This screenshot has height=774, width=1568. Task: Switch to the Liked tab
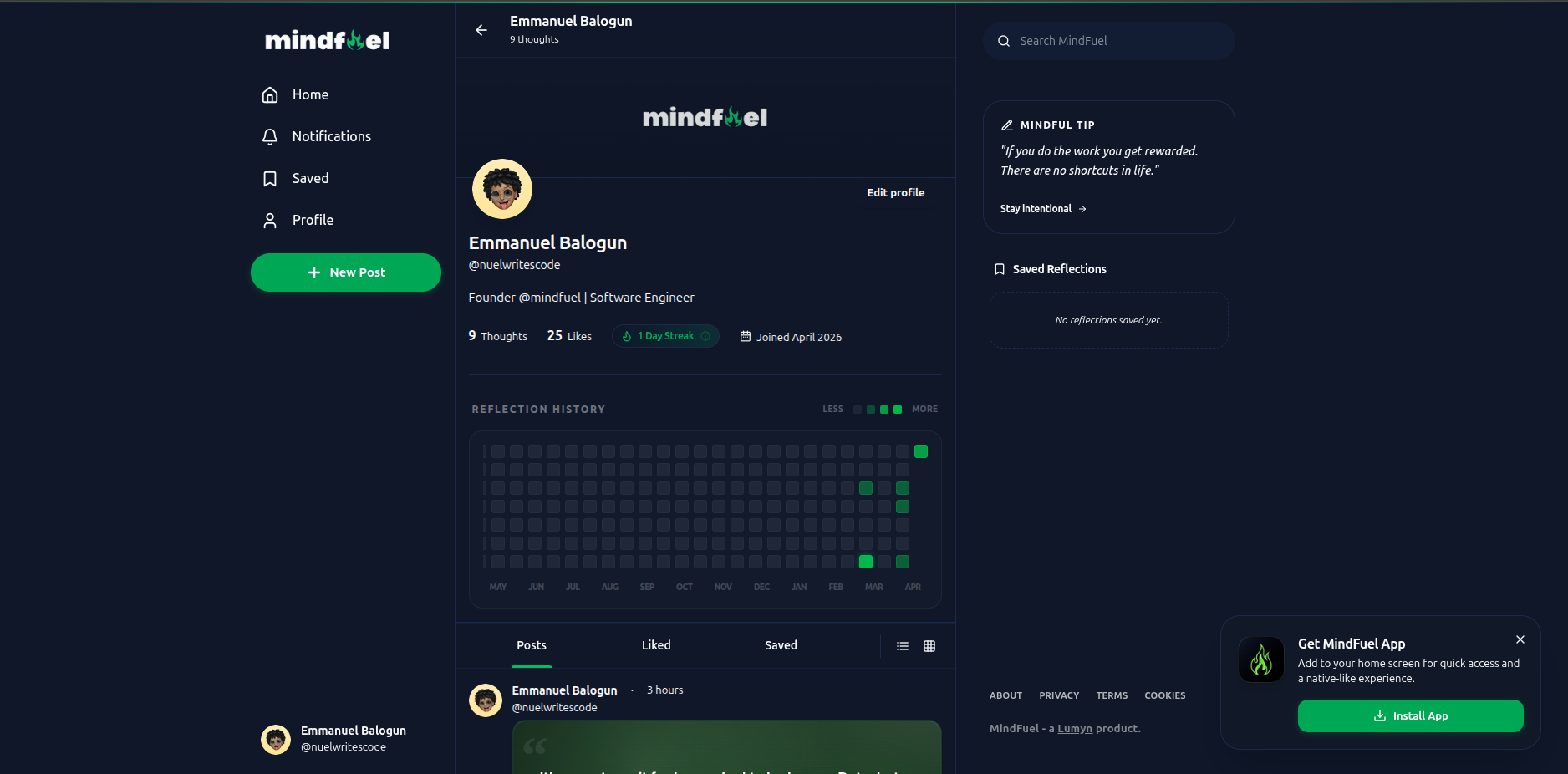pyautogui.click(x=656, y=645)
